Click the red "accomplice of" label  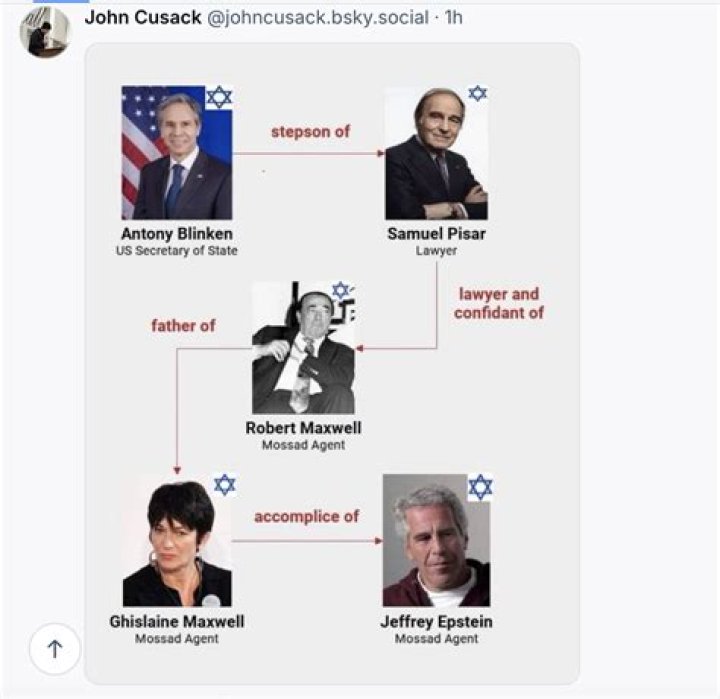[x=306, y=517]
